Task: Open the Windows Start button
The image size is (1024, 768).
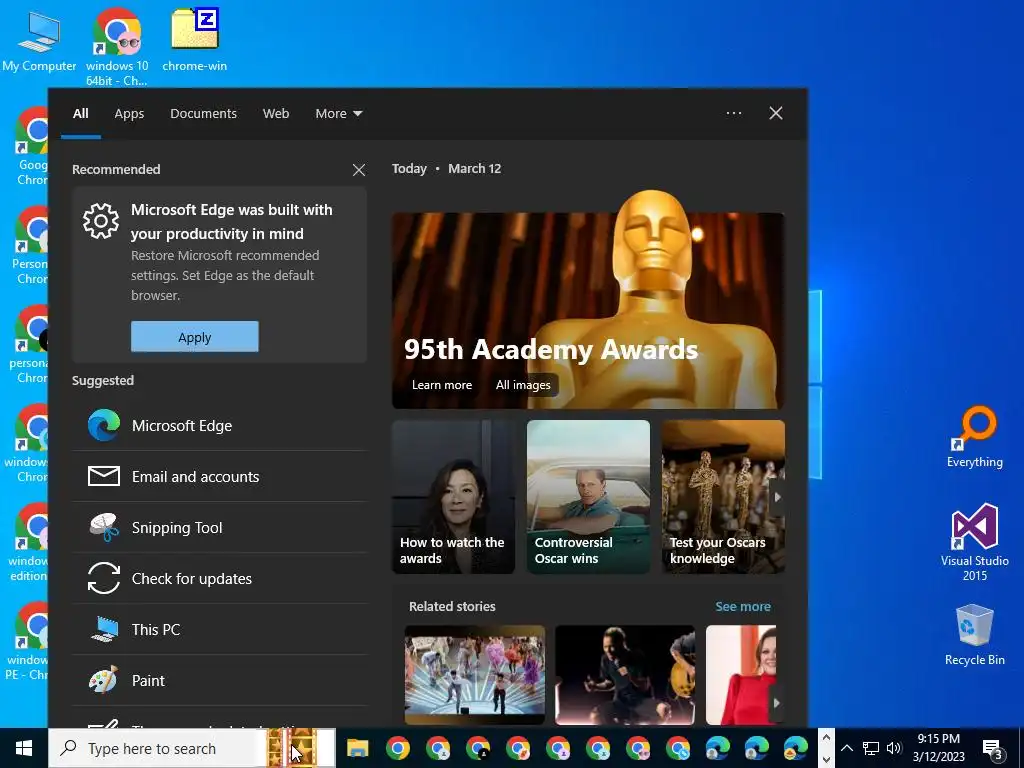Action: (x=24, y=748)
